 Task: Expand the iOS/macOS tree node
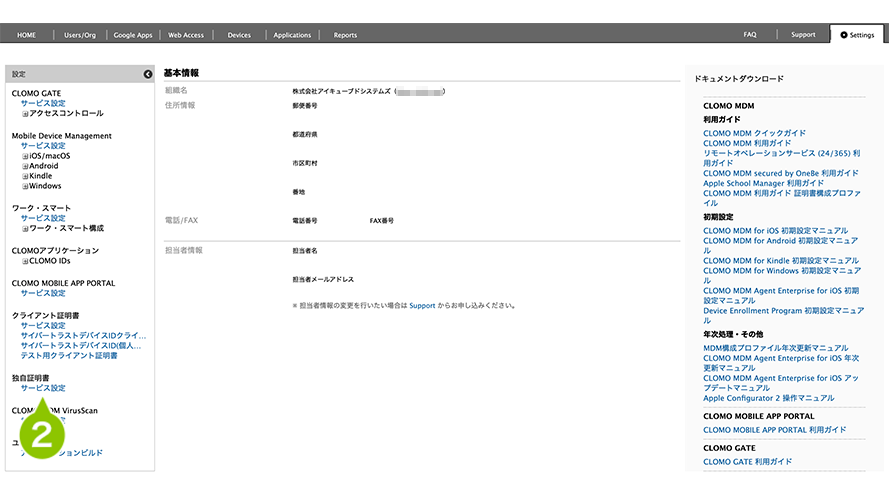25,156
